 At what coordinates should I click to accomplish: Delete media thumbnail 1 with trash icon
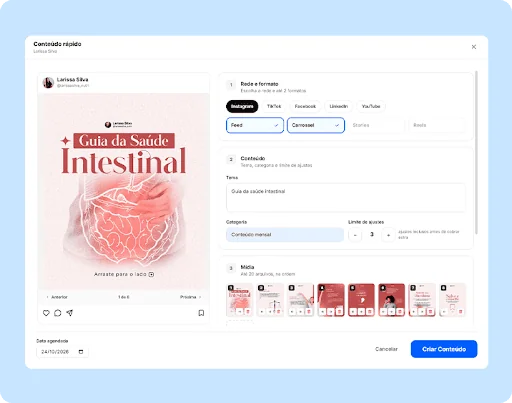[248, 311]
